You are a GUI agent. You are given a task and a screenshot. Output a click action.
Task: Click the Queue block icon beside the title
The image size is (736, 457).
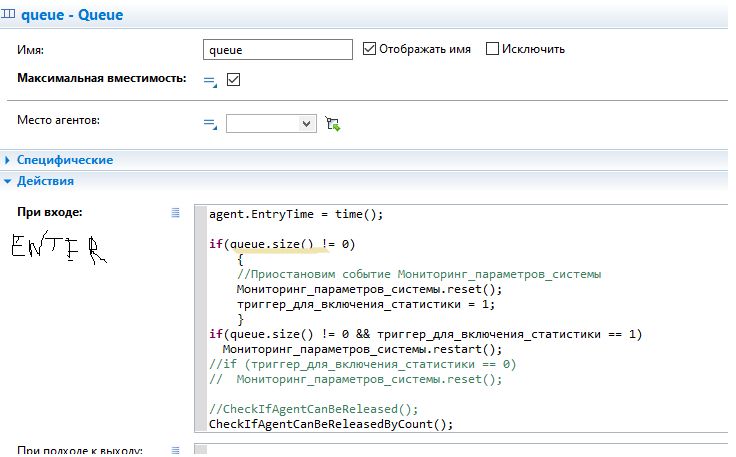click(8, 14)
